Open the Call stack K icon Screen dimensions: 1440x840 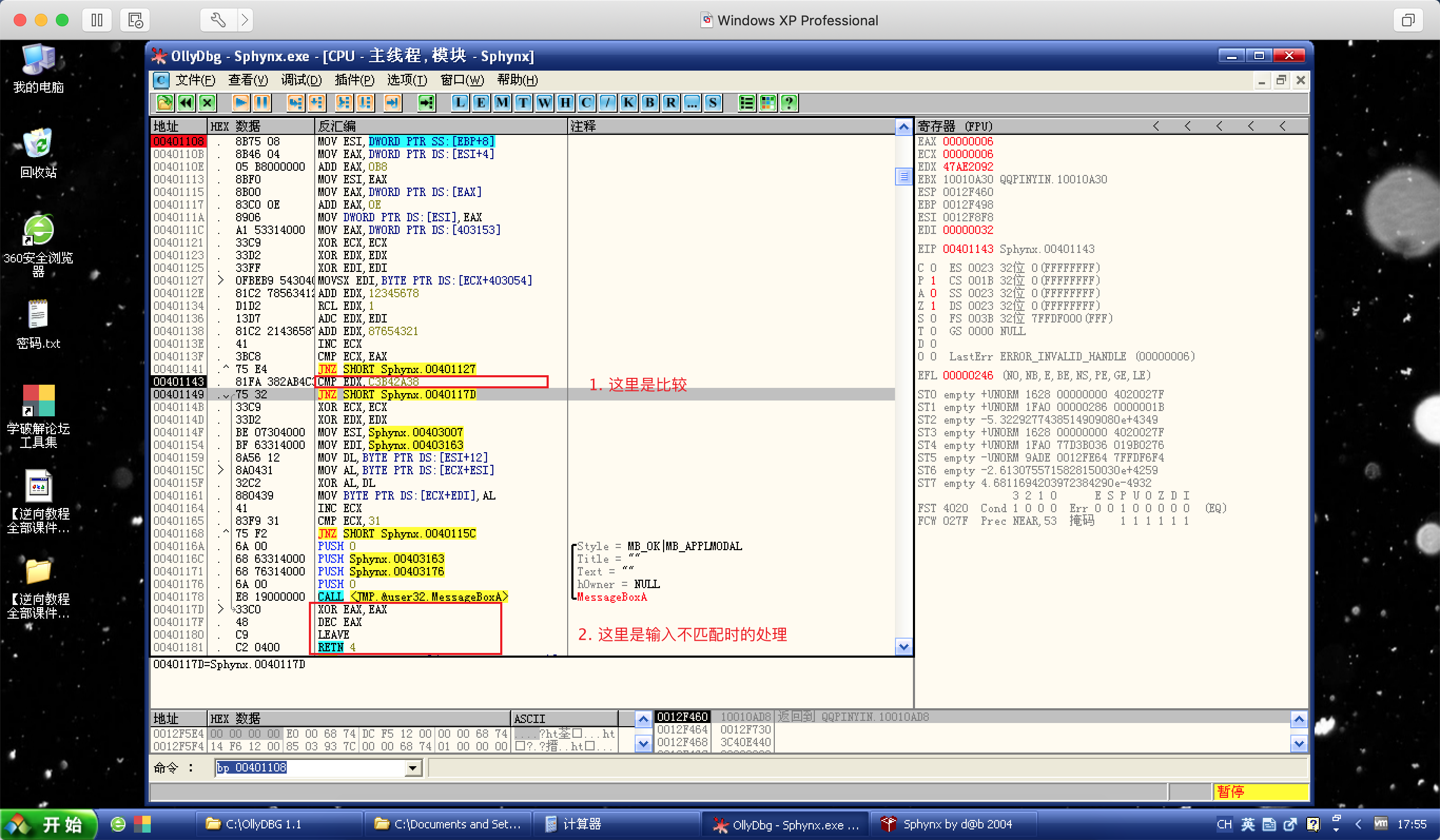click(629, 103)
